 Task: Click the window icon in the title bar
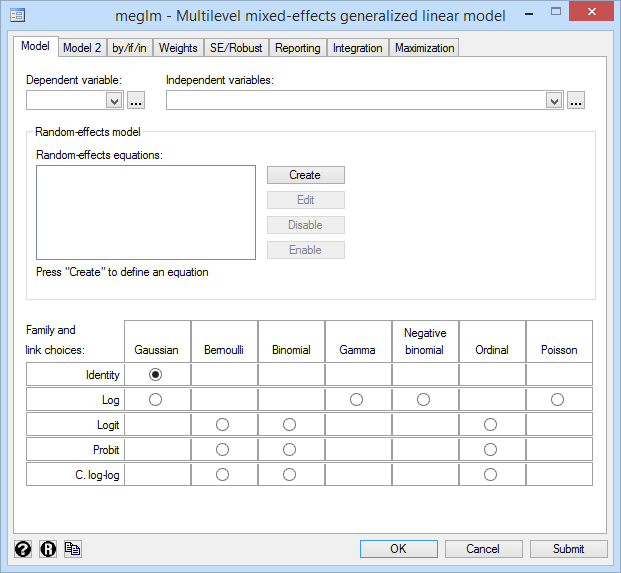(x=17, y=16)
